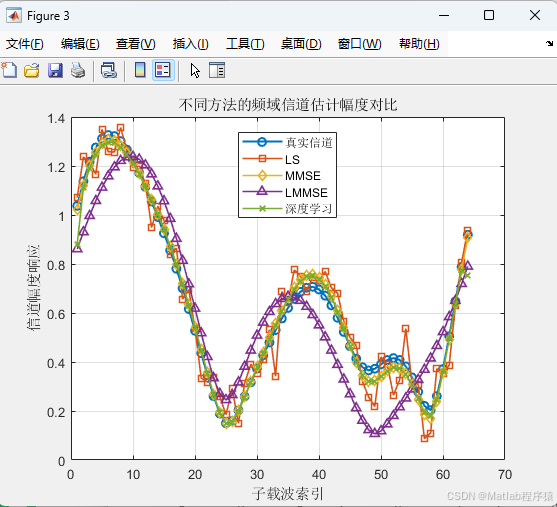Viewport: 557px width, 507px height.
Task: Open a file with the folder icon
Action: pos(32,70)
